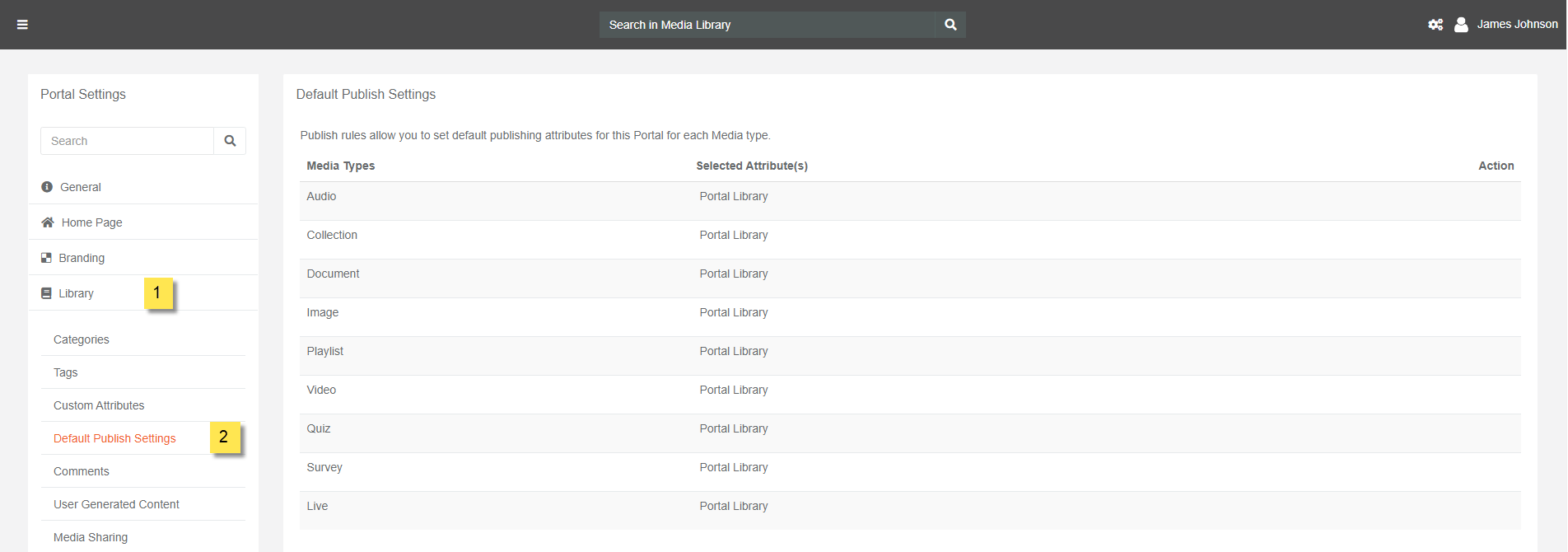
Task: Open the settings gears icon
Action: pyautogui.click(x=1435, y=25)
